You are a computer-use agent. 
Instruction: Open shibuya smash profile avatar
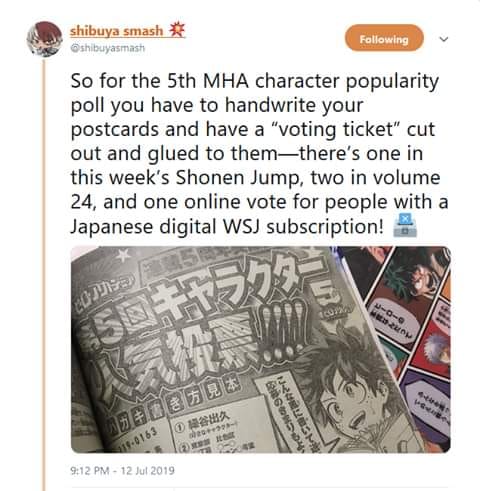pyautogui.click(x=45, y=39)
